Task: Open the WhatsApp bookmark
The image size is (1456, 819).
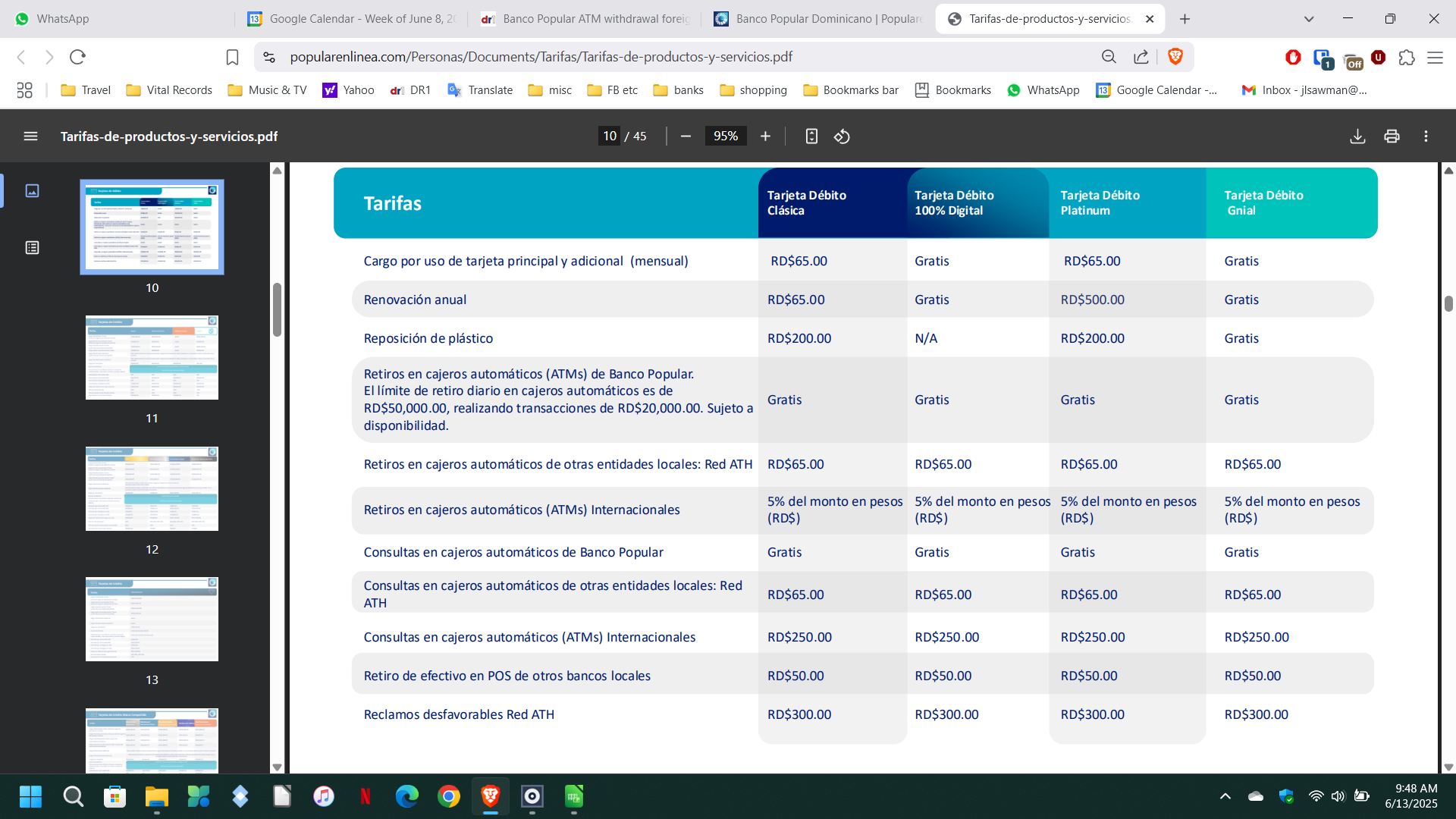Action: tap(1043, 90)
